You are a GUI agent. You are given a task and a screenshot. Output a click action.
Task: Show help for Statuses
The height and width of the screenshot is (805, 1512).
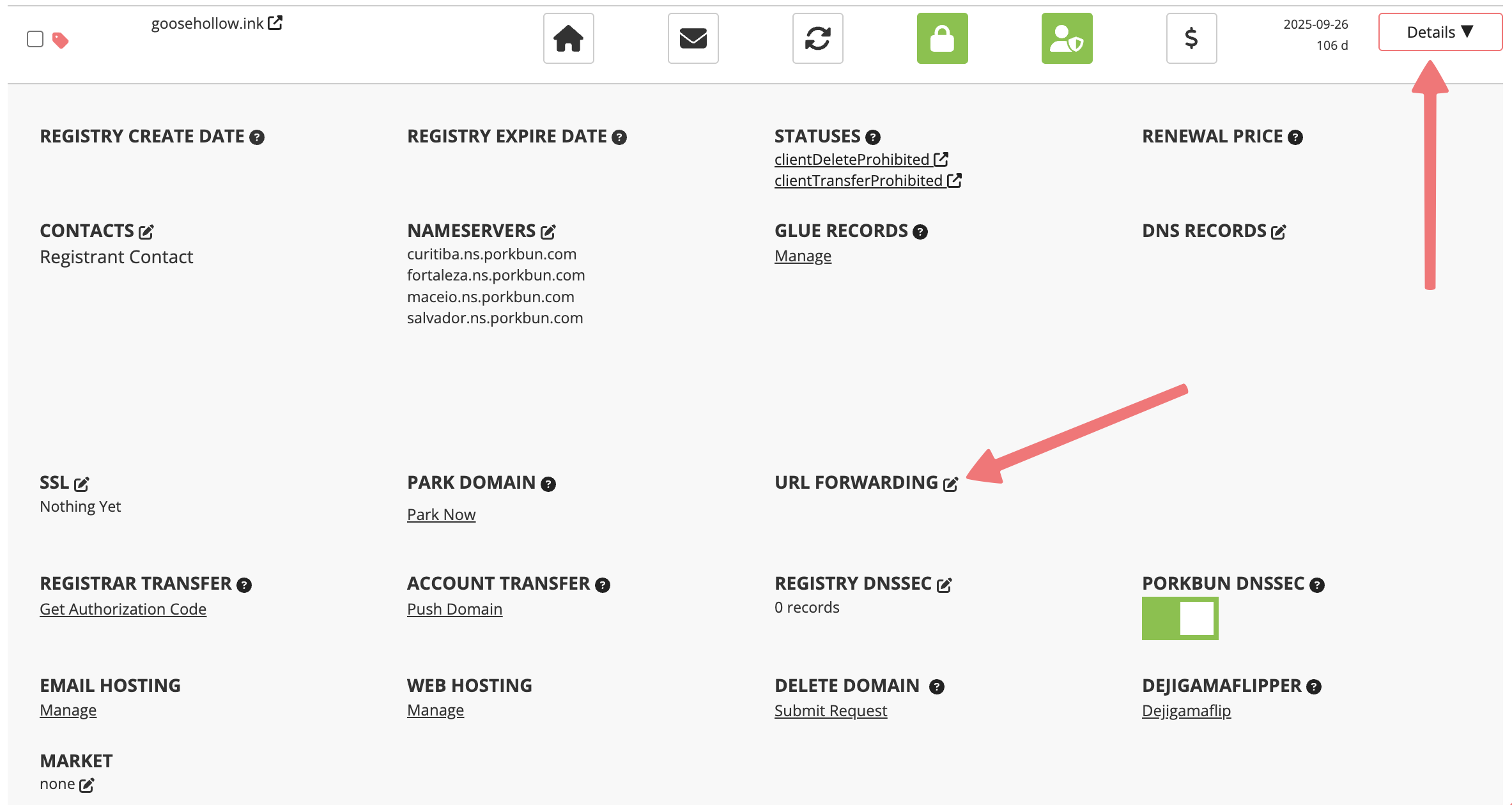[x=873, y=137]
